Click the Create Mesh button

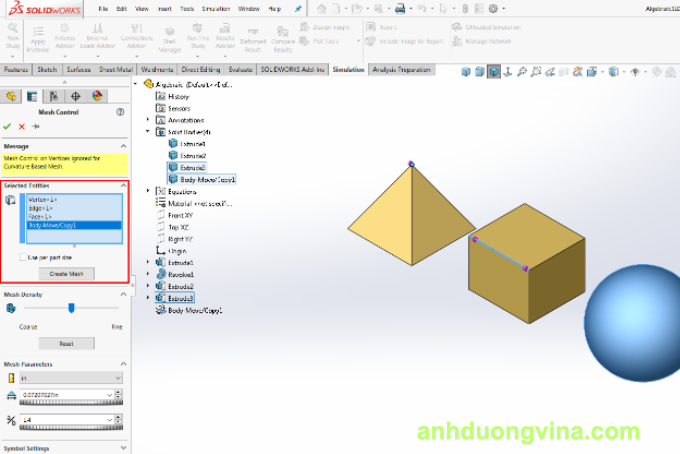pyautogui.click(x=67, y=273)
